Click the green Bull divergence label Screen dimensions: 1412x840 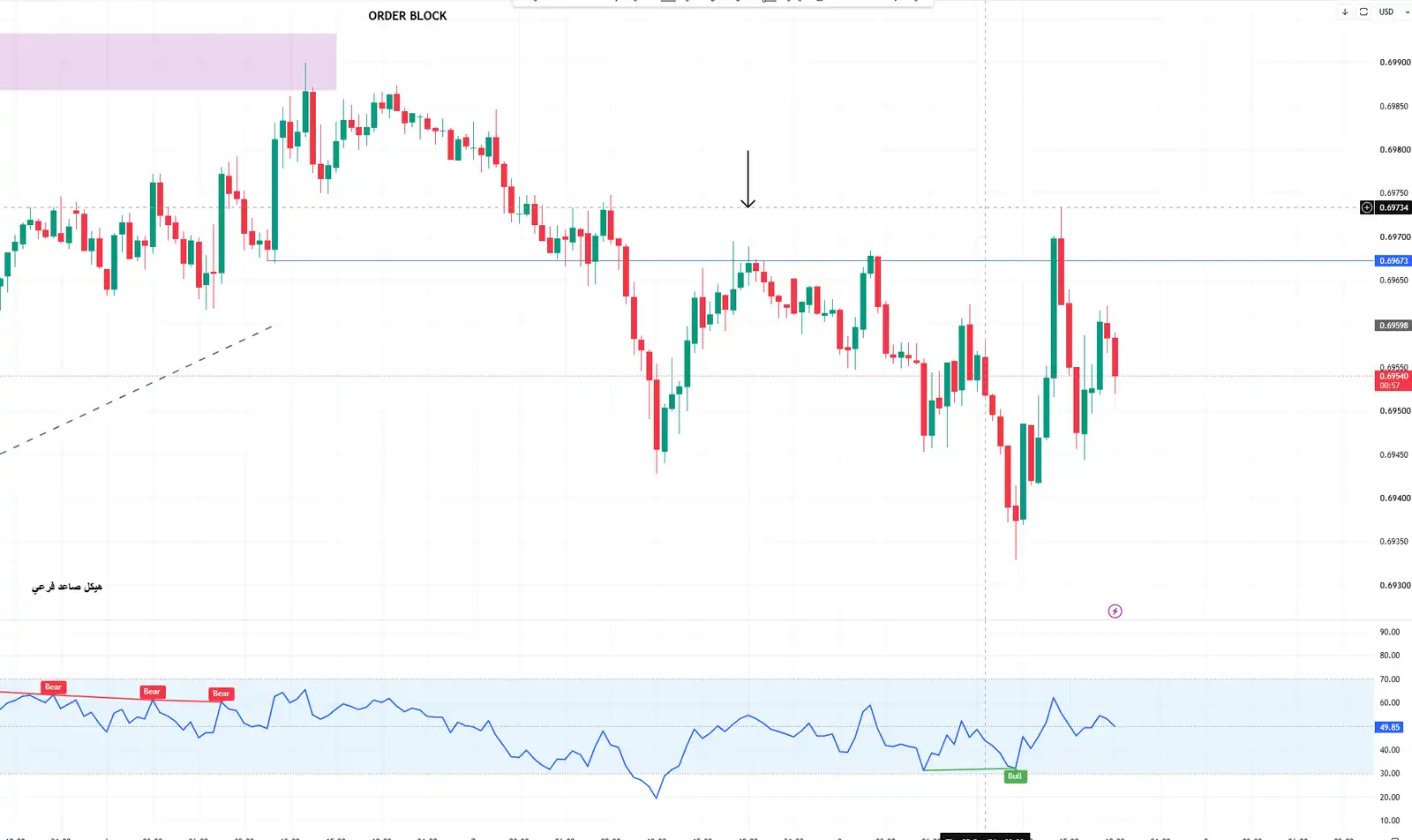coord(1015,776)
